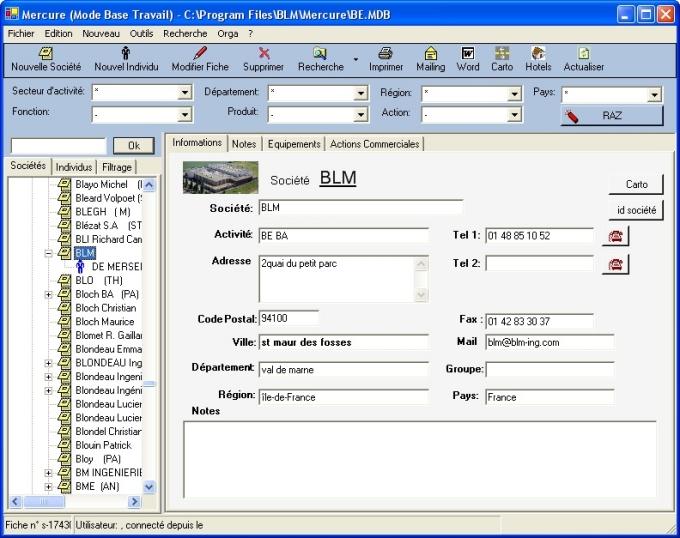Open Modifier Fiche pencil tool
680x538 pixels.
200,54
